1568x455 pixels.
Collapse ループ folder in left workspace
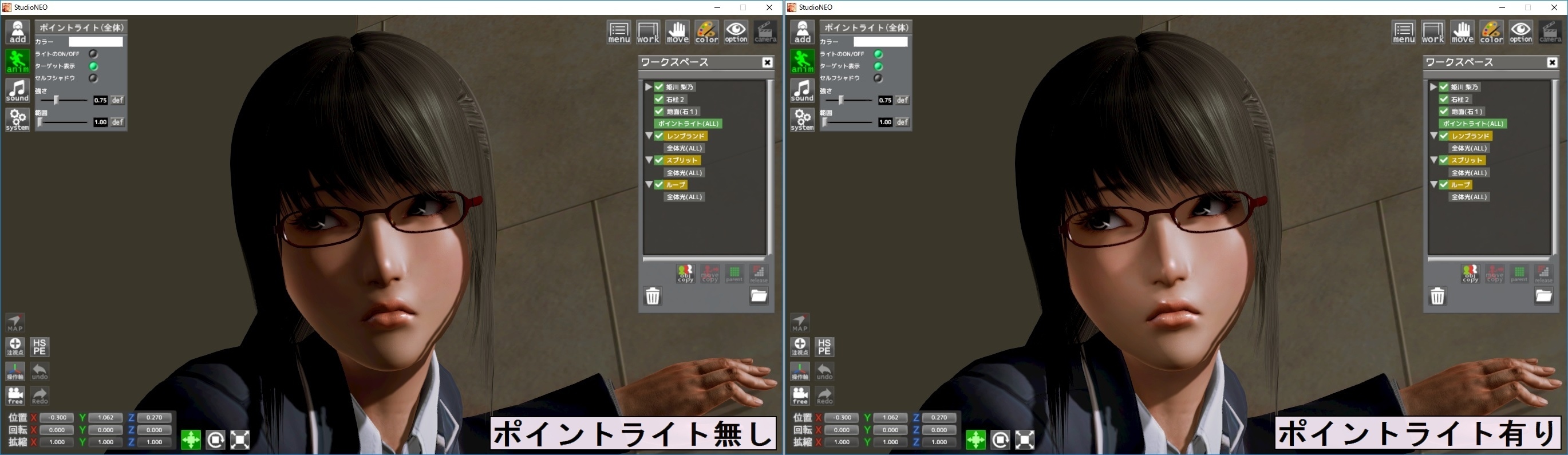pyautogui.click(x=649, y=184)
